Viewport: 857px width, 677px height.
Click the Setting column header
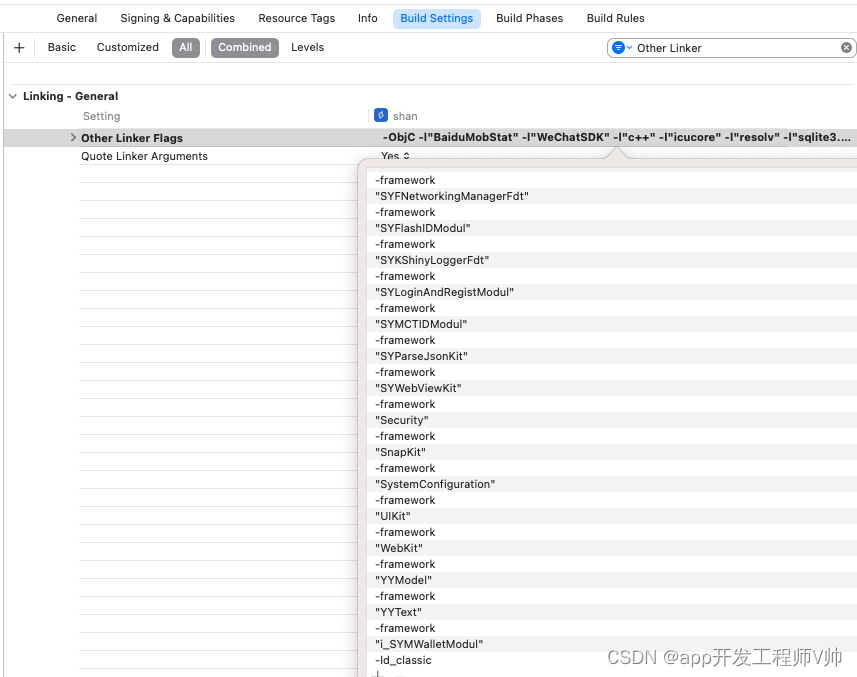point(102,116)
